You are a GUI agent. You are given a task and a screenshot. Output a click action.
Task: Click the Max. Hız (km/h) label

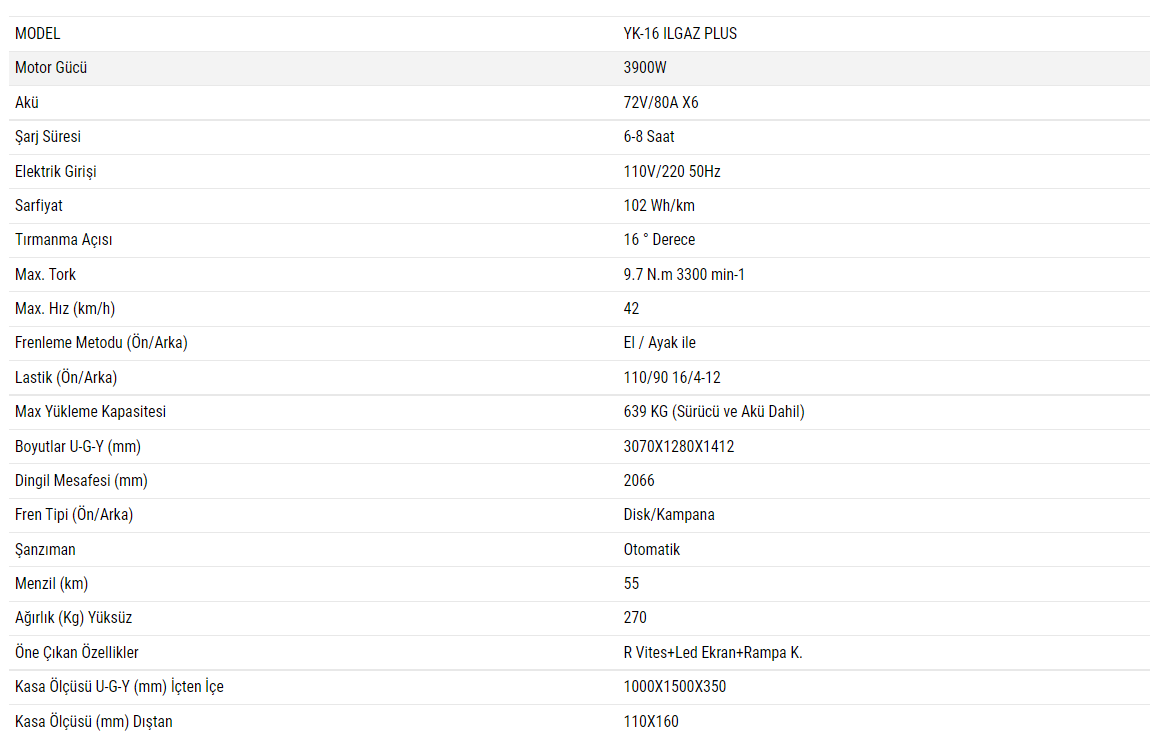click(72, 309)
